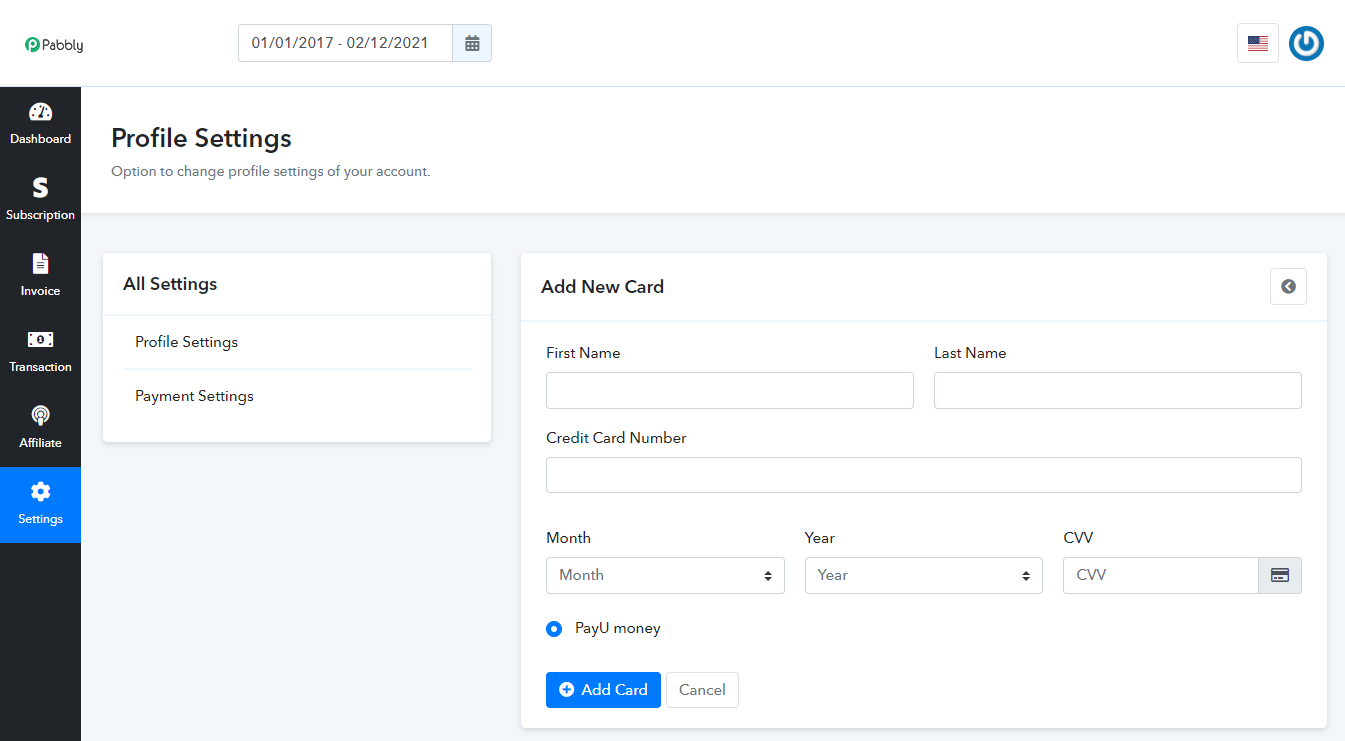Click the blue power icon top right
1345x741 pixels.
(x=1306, y=43)
